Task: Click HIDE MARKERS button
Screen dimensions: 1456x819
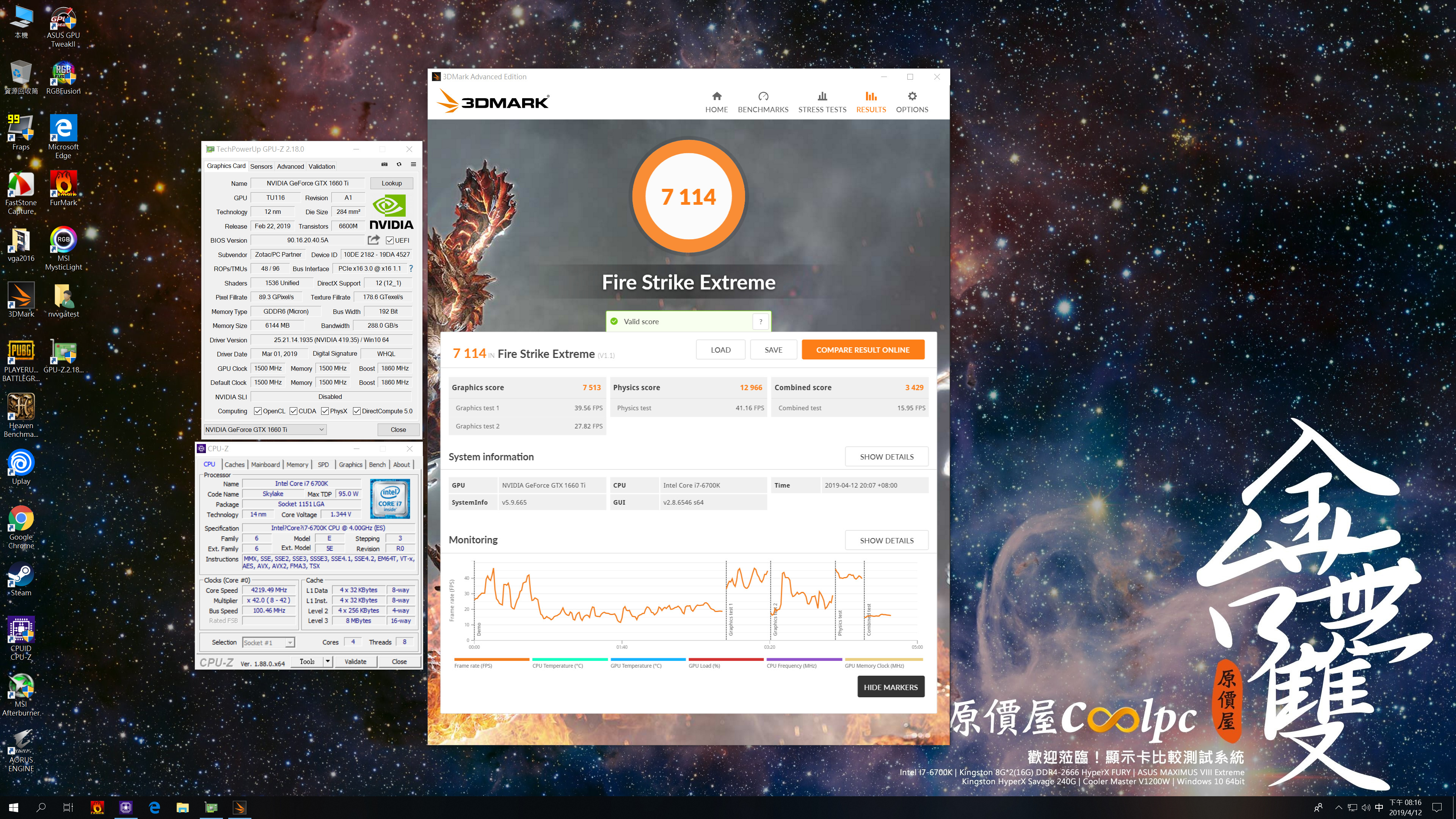Action: click(891, 687)
